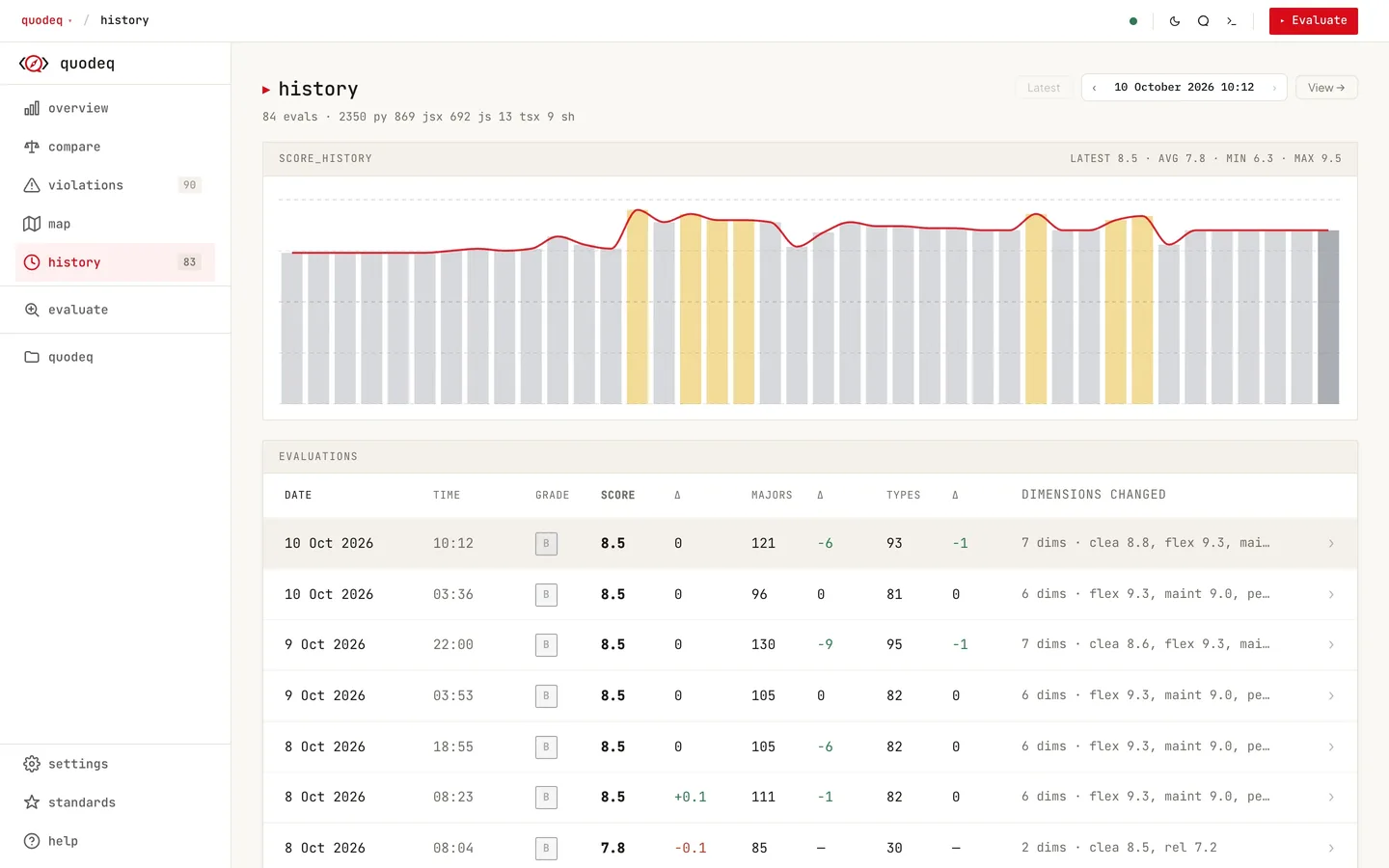Open the standards menu item

[x=116, y=802]
